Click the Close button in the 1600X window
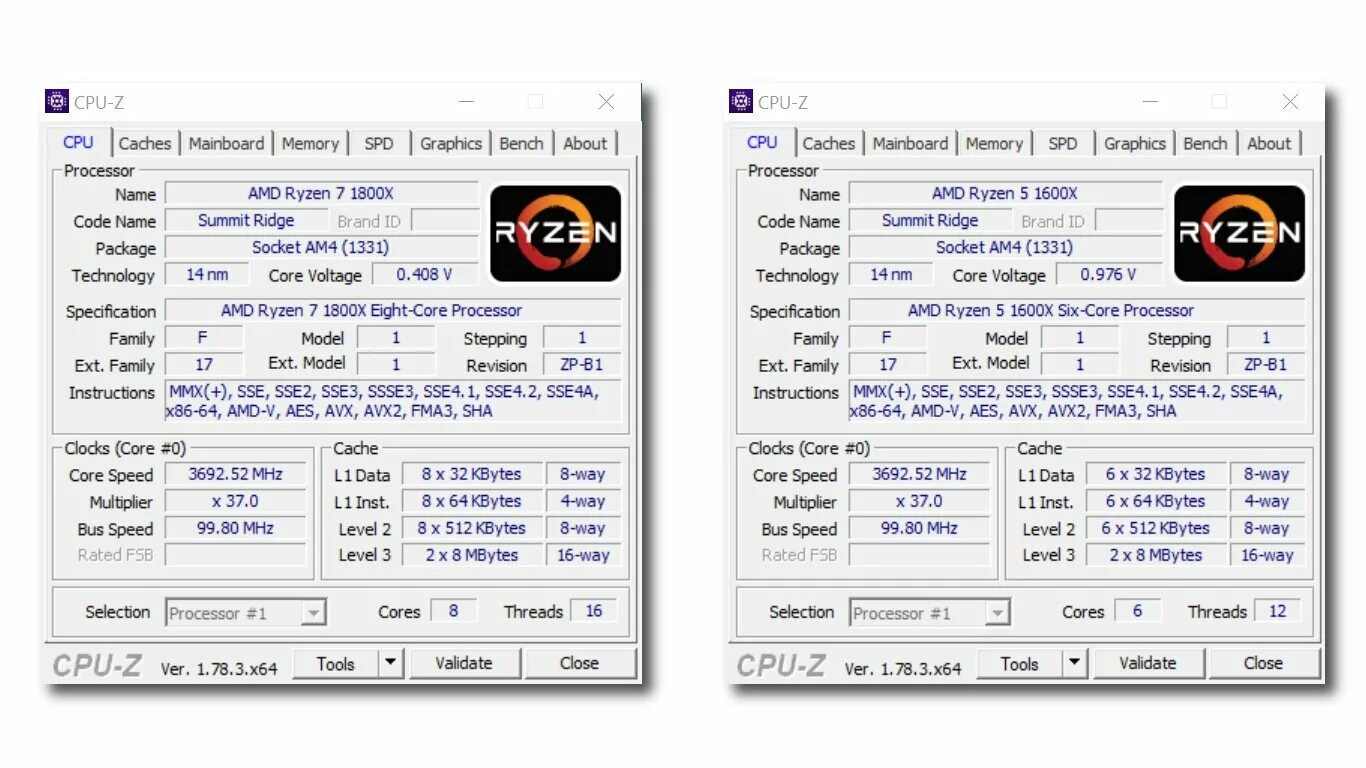This screenshot has width=1366, height=768. tap(1263, 663)
